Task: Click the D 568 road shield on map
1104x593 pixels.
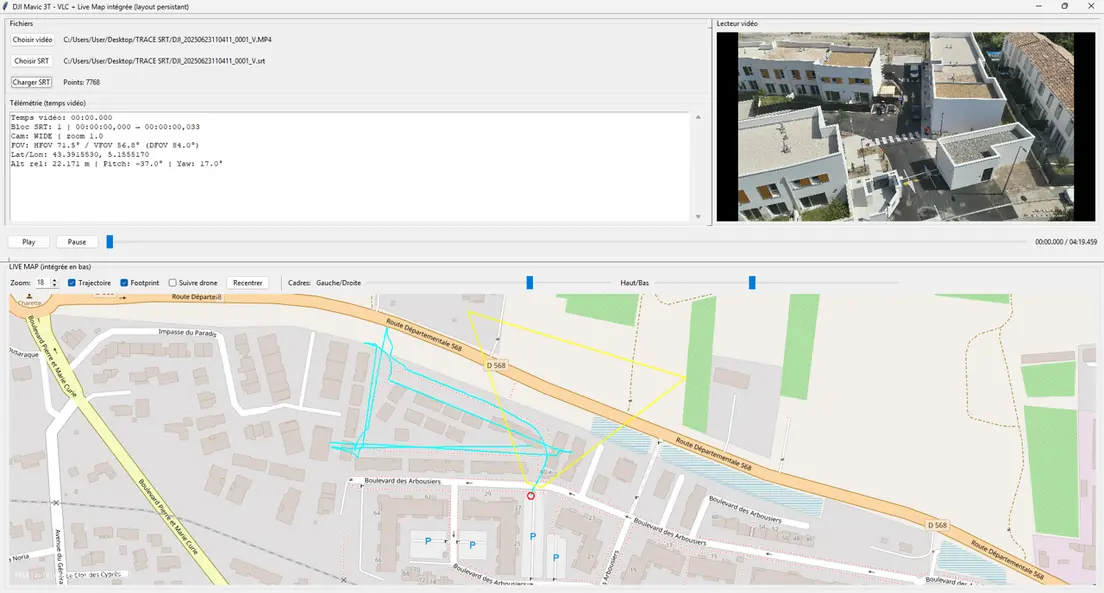Action: tap(497, 366)
